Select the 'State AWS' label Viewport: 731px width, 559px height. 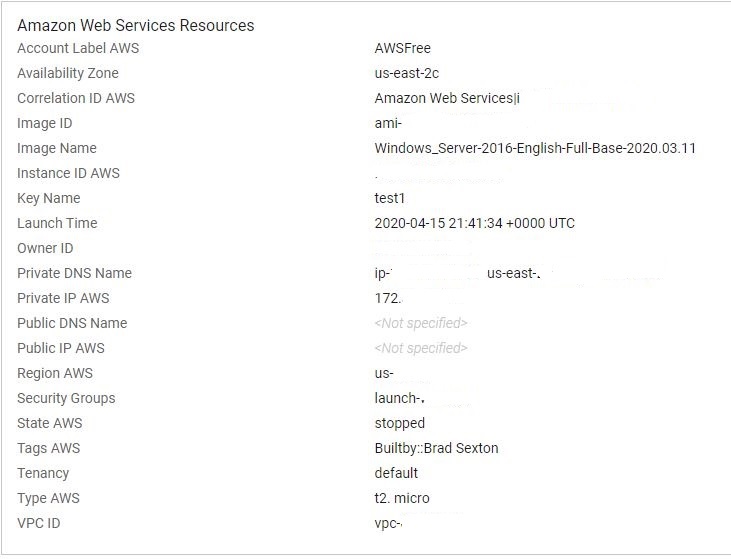[x=49, y=423]
